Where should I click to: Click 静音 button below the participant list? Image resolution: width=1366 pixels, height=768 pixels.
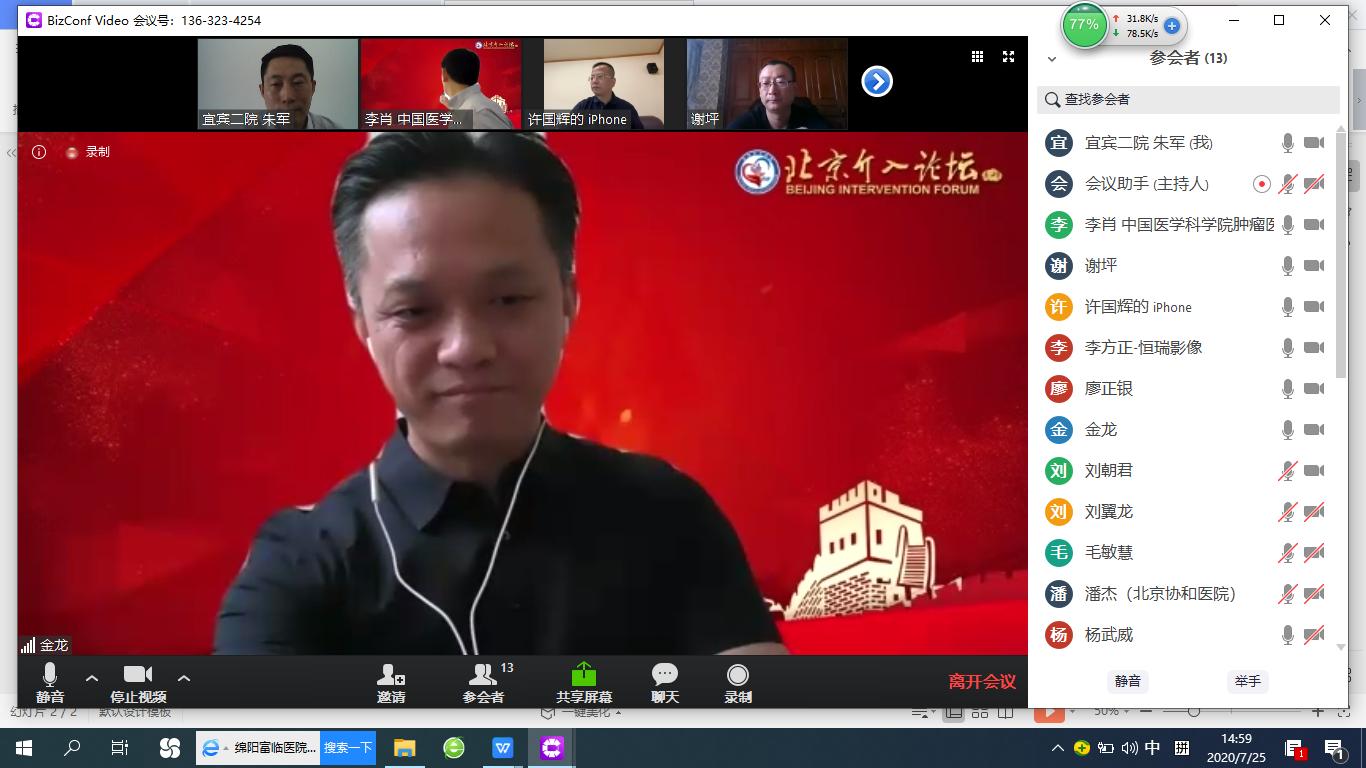click(1128, 681)
